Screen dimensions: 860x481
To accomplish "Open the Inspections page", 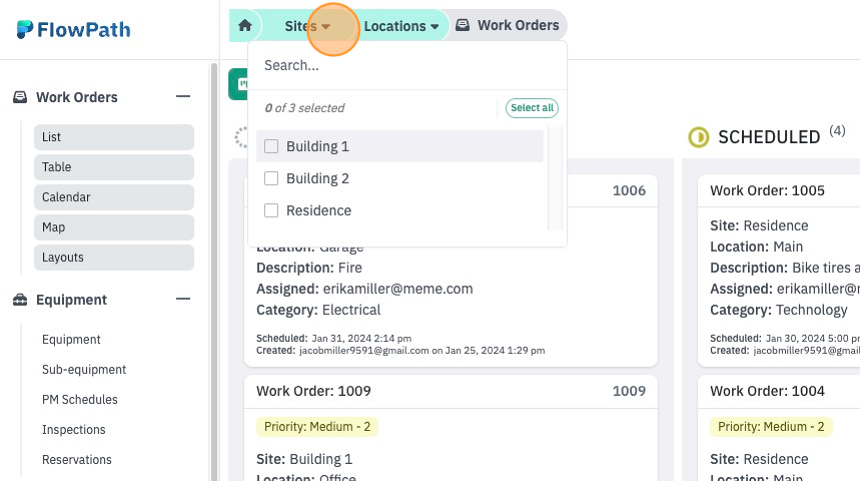I will click(x=73, y=429).
